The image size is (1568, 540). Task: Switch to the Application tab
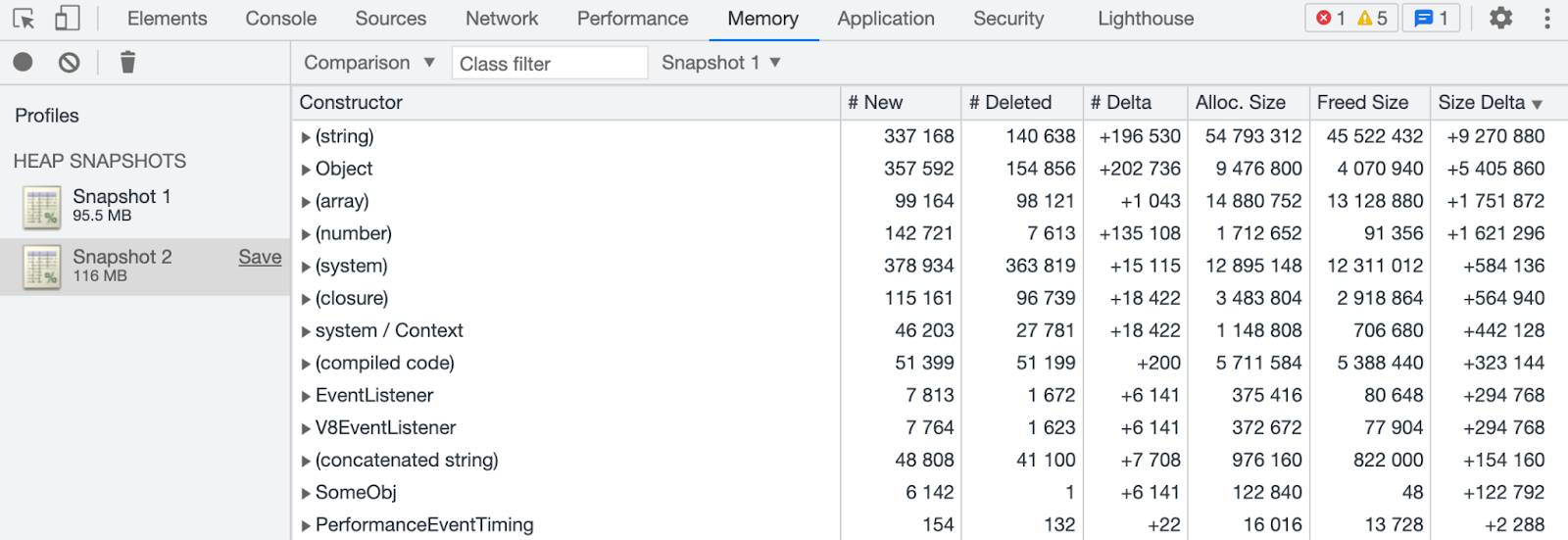point(886,19)
